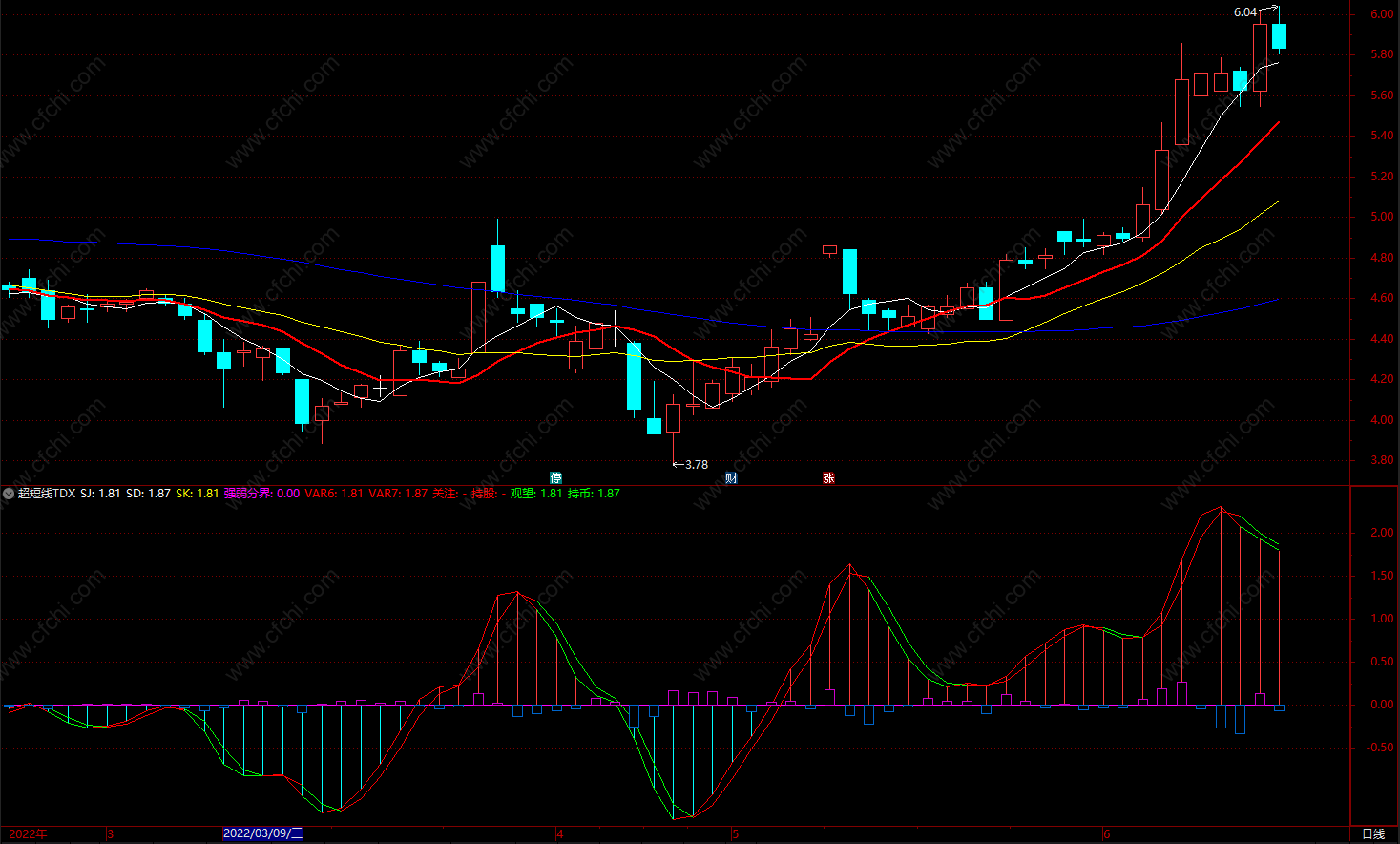Click the 超短线TDX indicator name
This screenshot has height=844, width=1400.
pyautogui.click(x=47, y=494)
